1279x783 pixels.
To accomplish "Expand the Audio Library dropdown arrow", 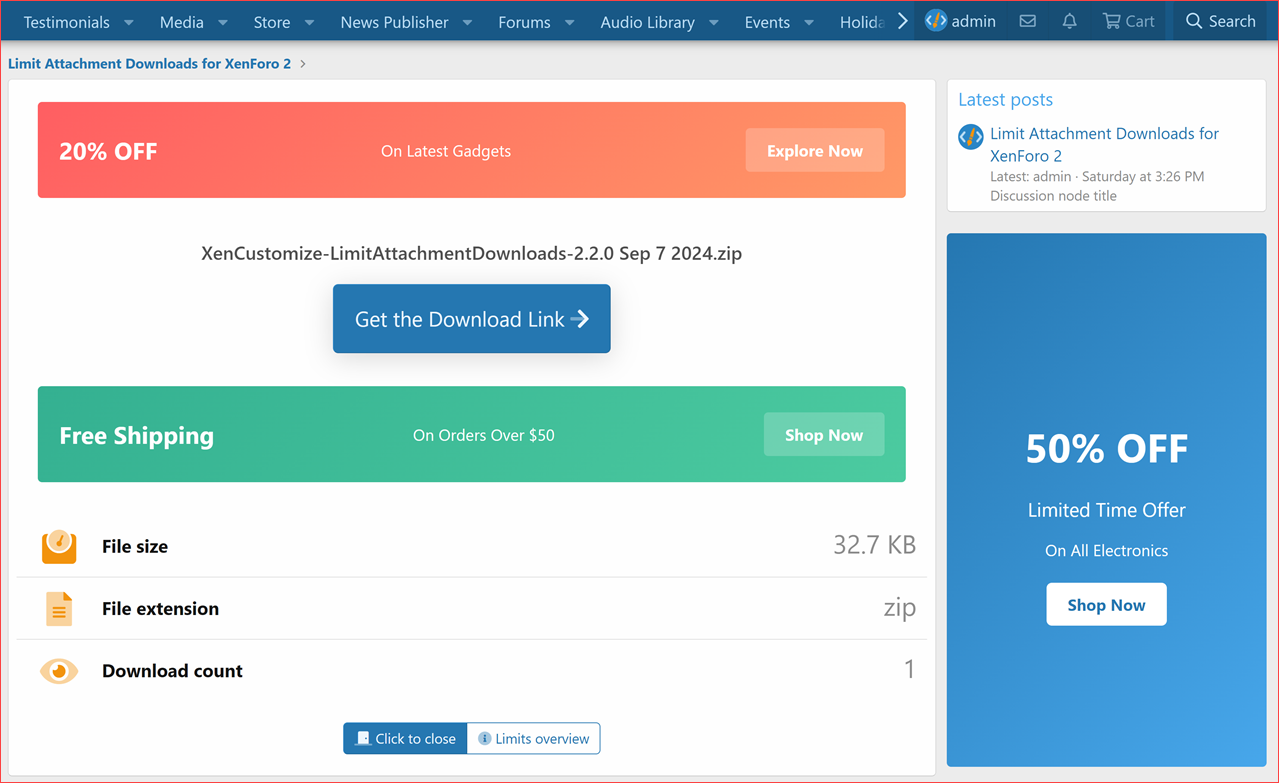I will pyautogui.click(x=714, y=22).
